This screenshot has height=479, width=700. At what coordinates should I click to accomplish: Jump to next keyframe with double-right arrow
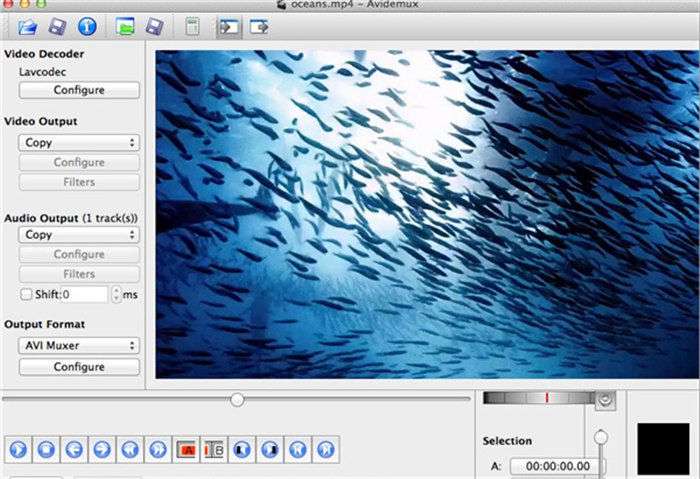click(x=158, y=449)
